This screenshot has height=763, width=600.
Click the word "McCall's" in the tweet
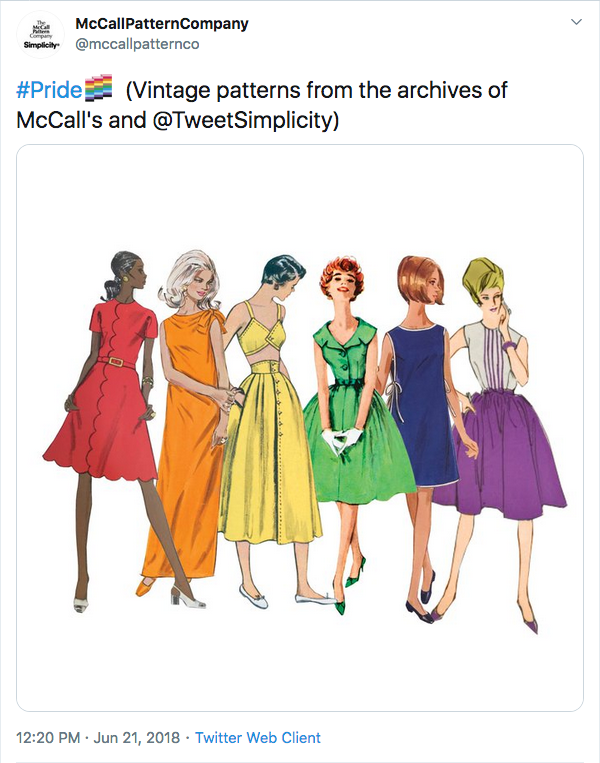coord(61,120)
